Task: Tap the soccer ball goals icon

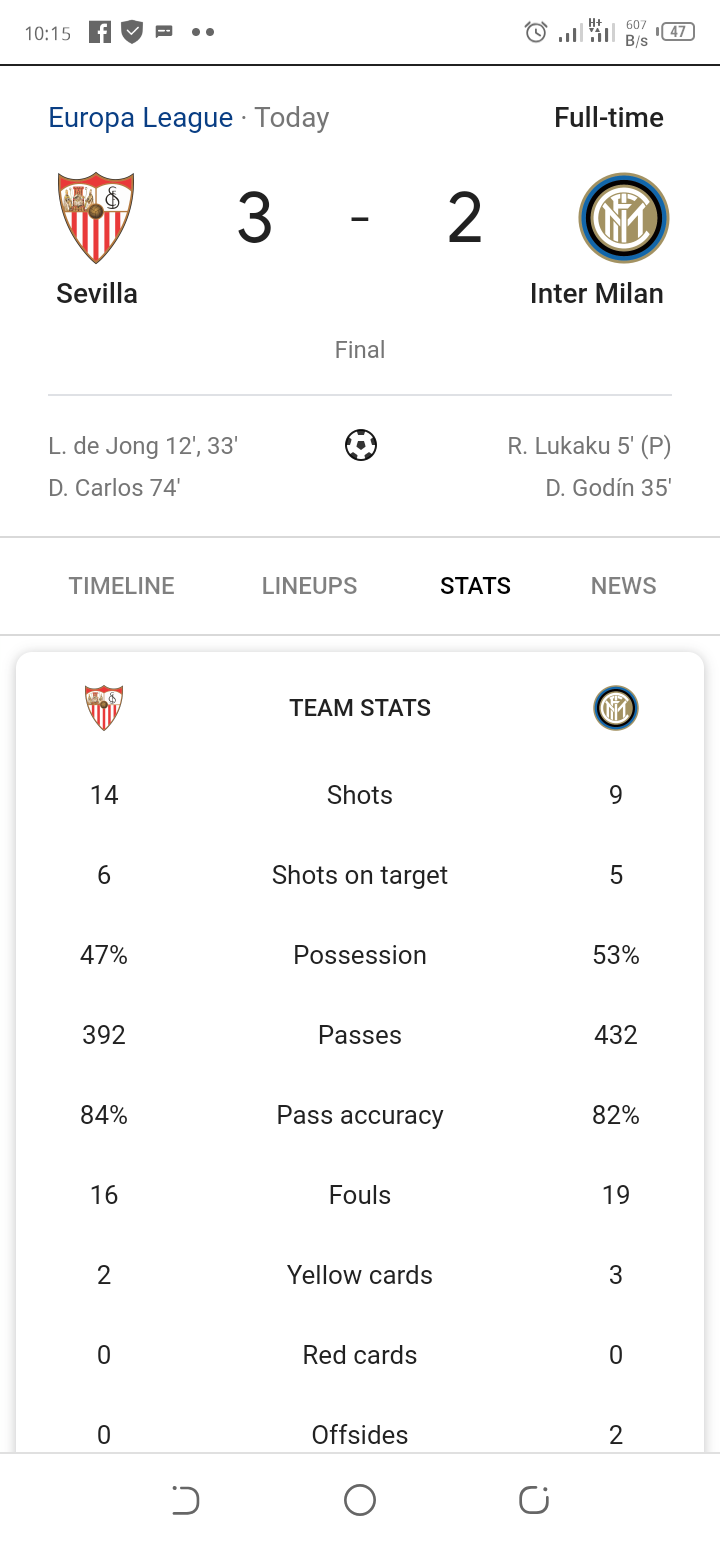Action: [x=360, y=444]
